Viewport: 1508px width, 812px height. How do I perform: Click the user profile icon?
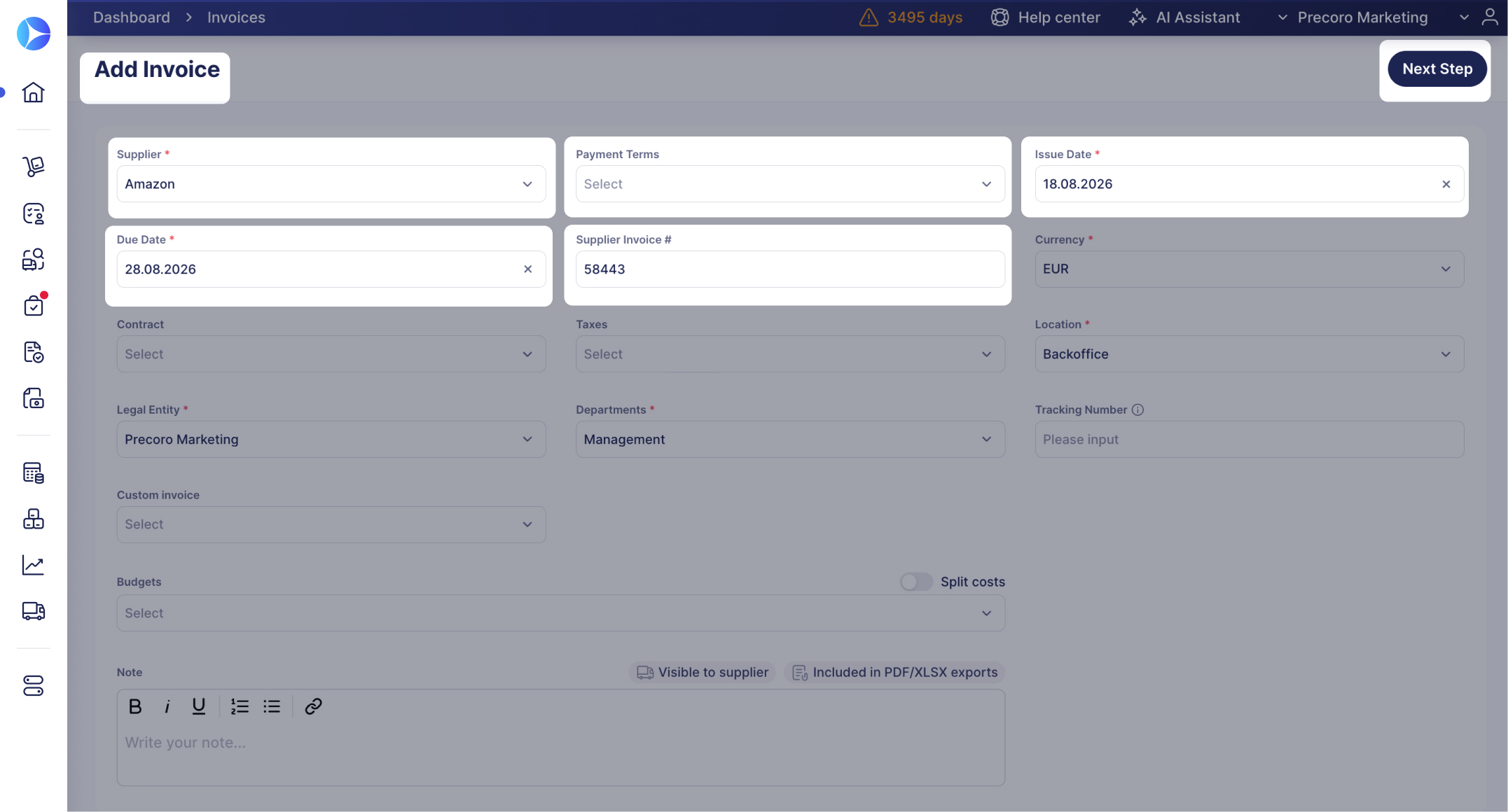click(1490, 17)
